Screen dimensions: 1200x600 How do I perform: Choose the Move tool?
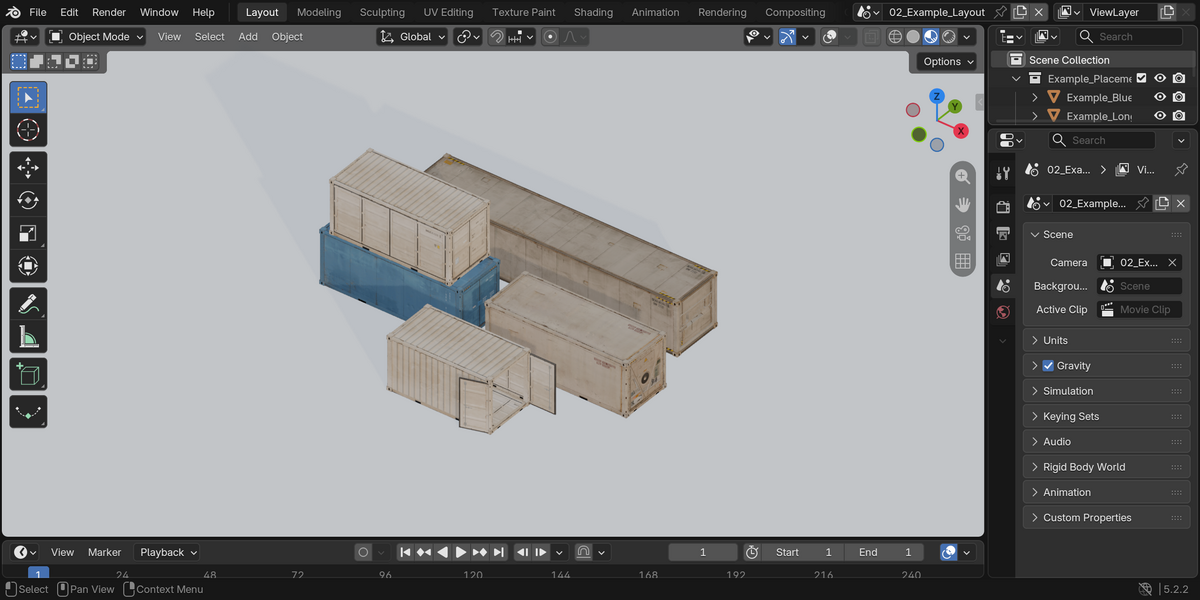(x=28, y=168)
